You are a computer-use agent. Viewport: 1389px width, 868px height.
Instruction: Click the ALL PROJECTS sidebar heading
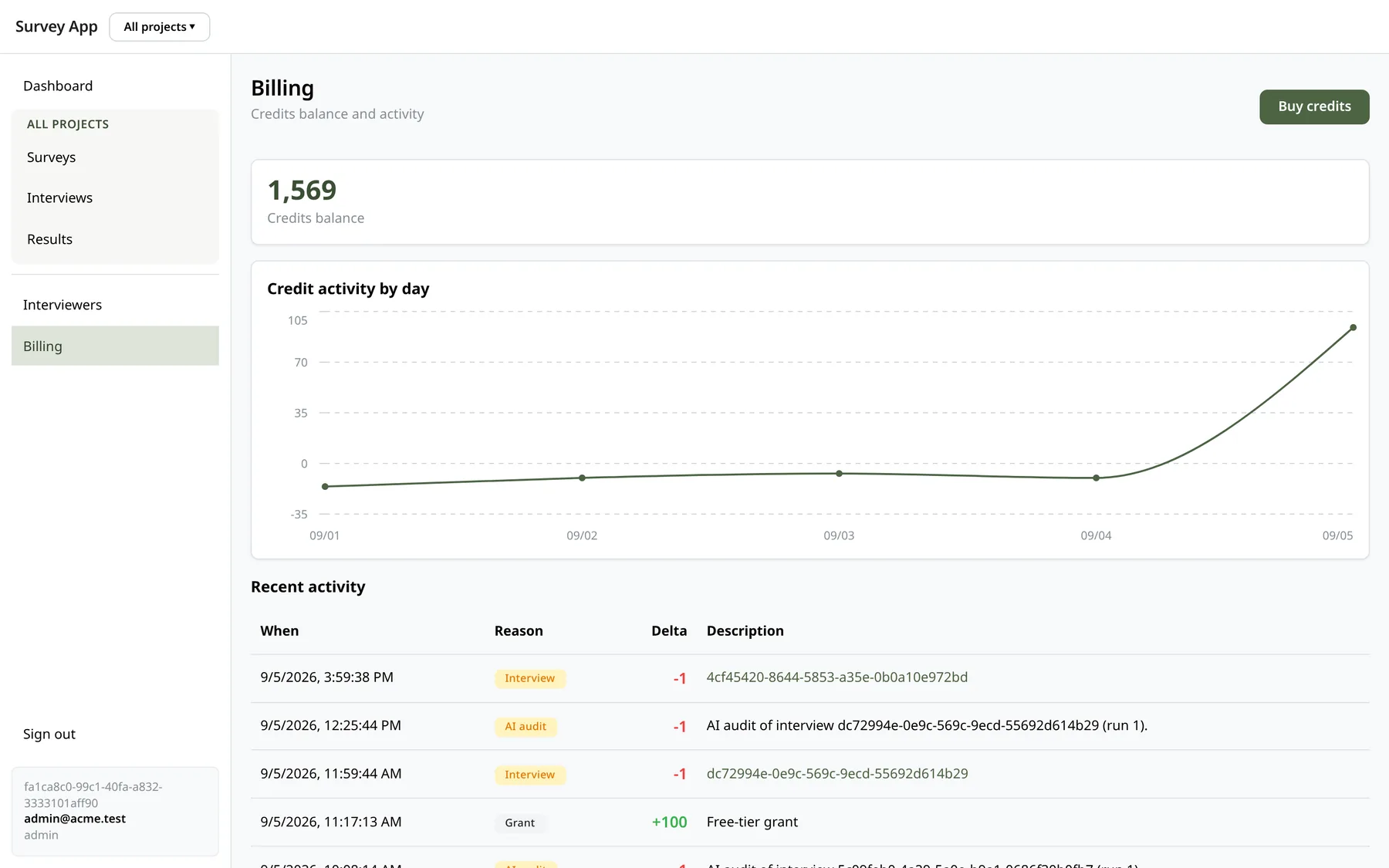(68, 124)
